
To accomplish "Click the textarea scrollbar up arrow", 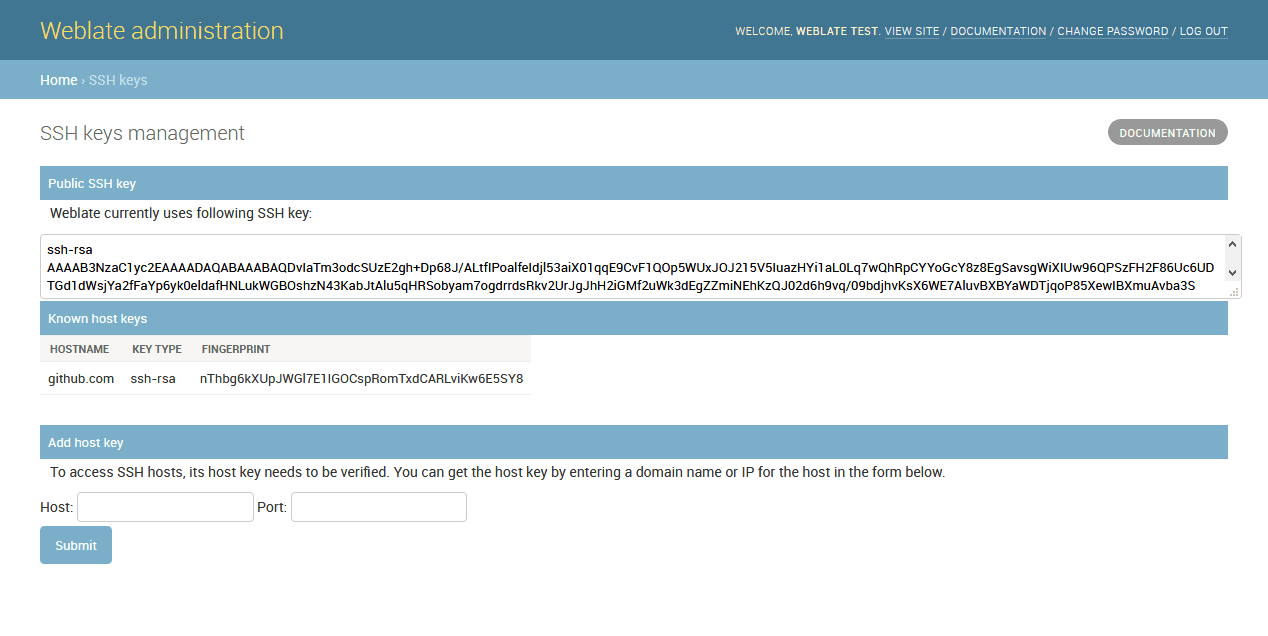I will coord(1233,243).
